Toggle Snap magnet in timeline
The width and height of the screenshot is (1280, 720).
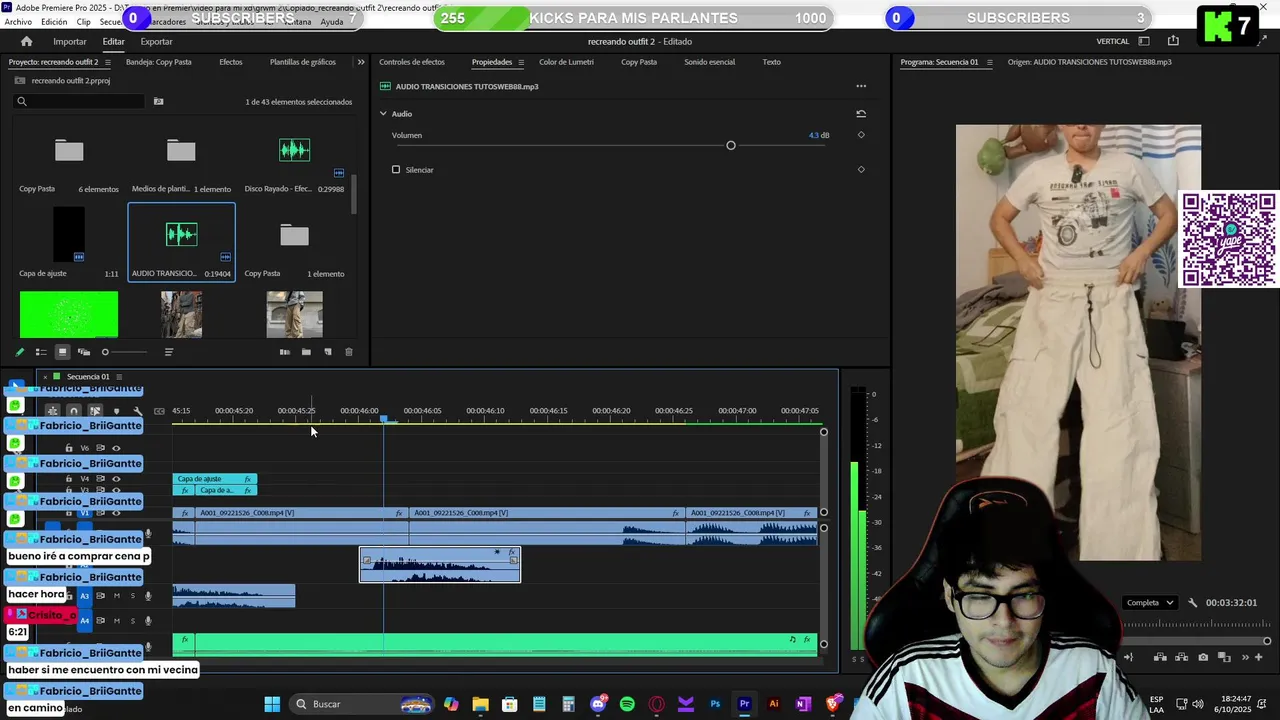click(73, 411)
